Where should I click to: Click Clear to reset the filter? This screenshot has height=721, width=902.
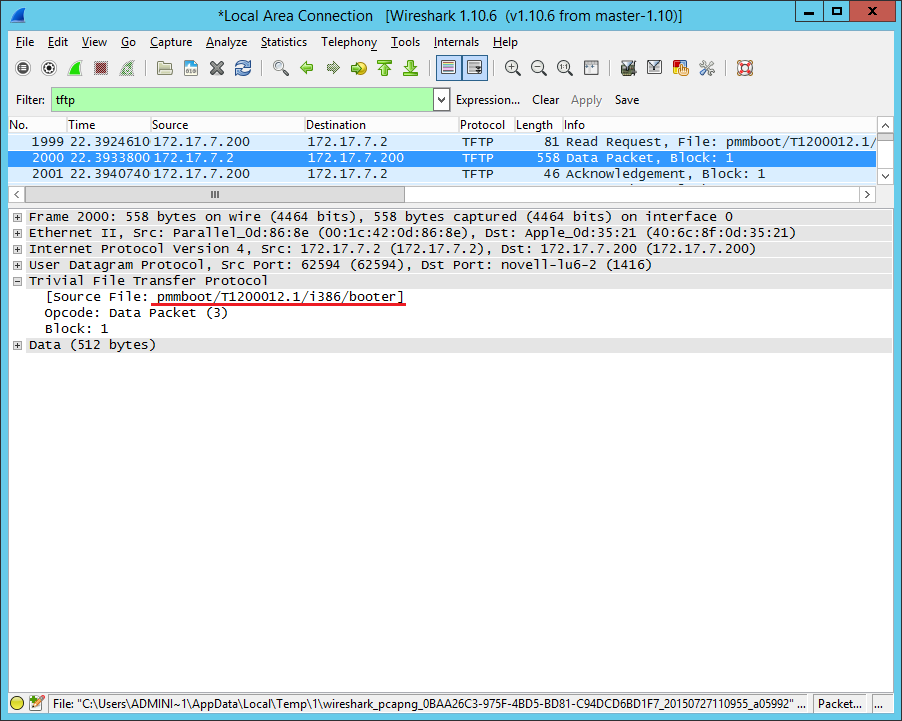(x=545, y=100)
